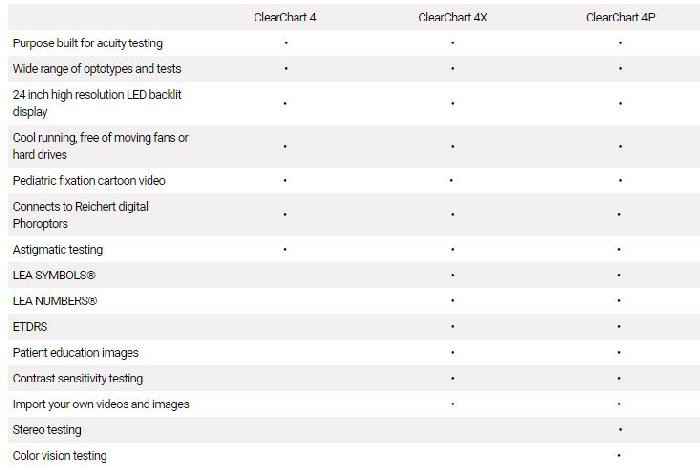Click the "Patient education images" feature text
The width and height of the screenshot is (700, 468).
(76, 353)
